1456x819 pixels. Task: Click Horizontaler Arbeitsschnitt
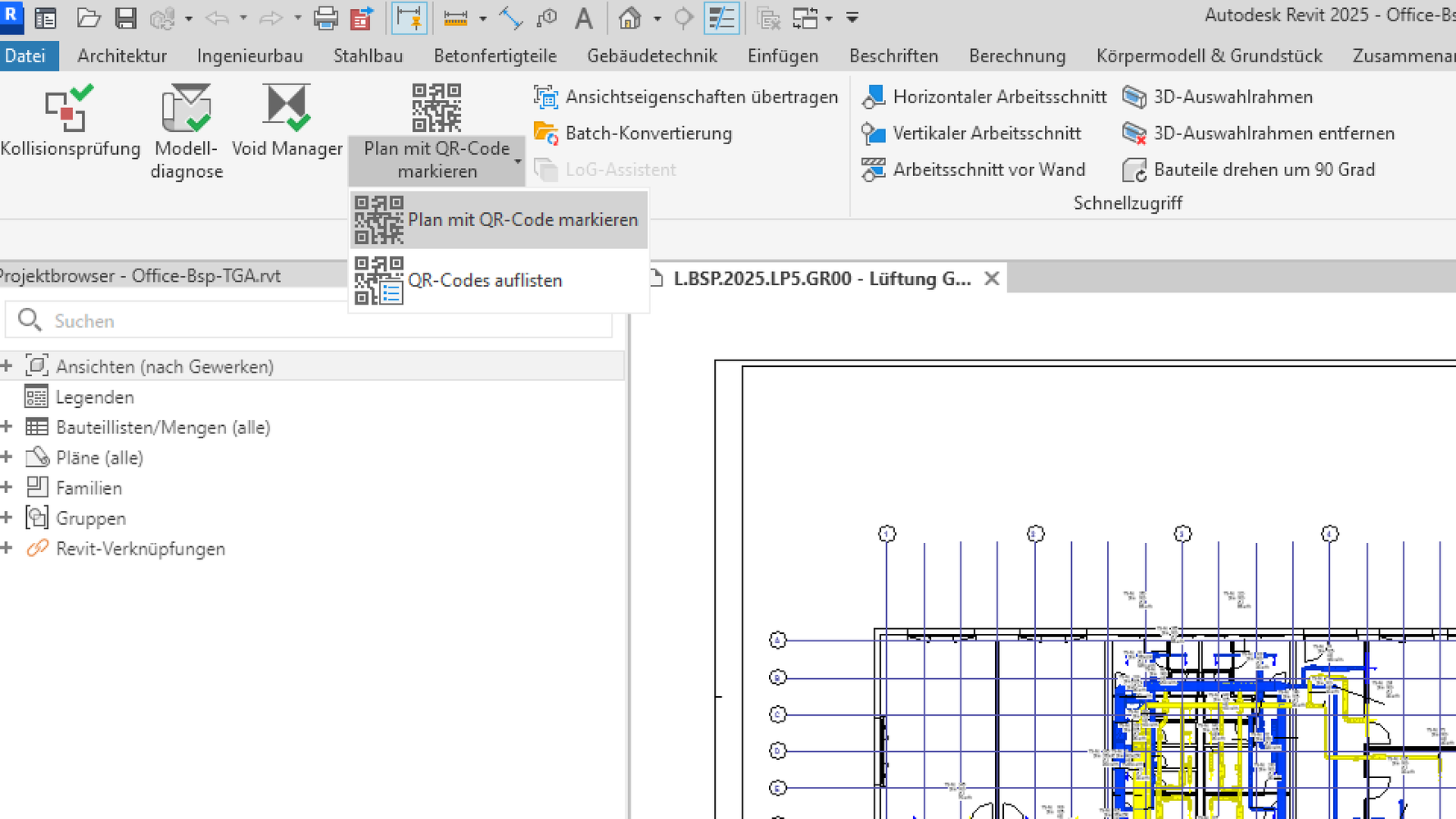click(984, 97)
